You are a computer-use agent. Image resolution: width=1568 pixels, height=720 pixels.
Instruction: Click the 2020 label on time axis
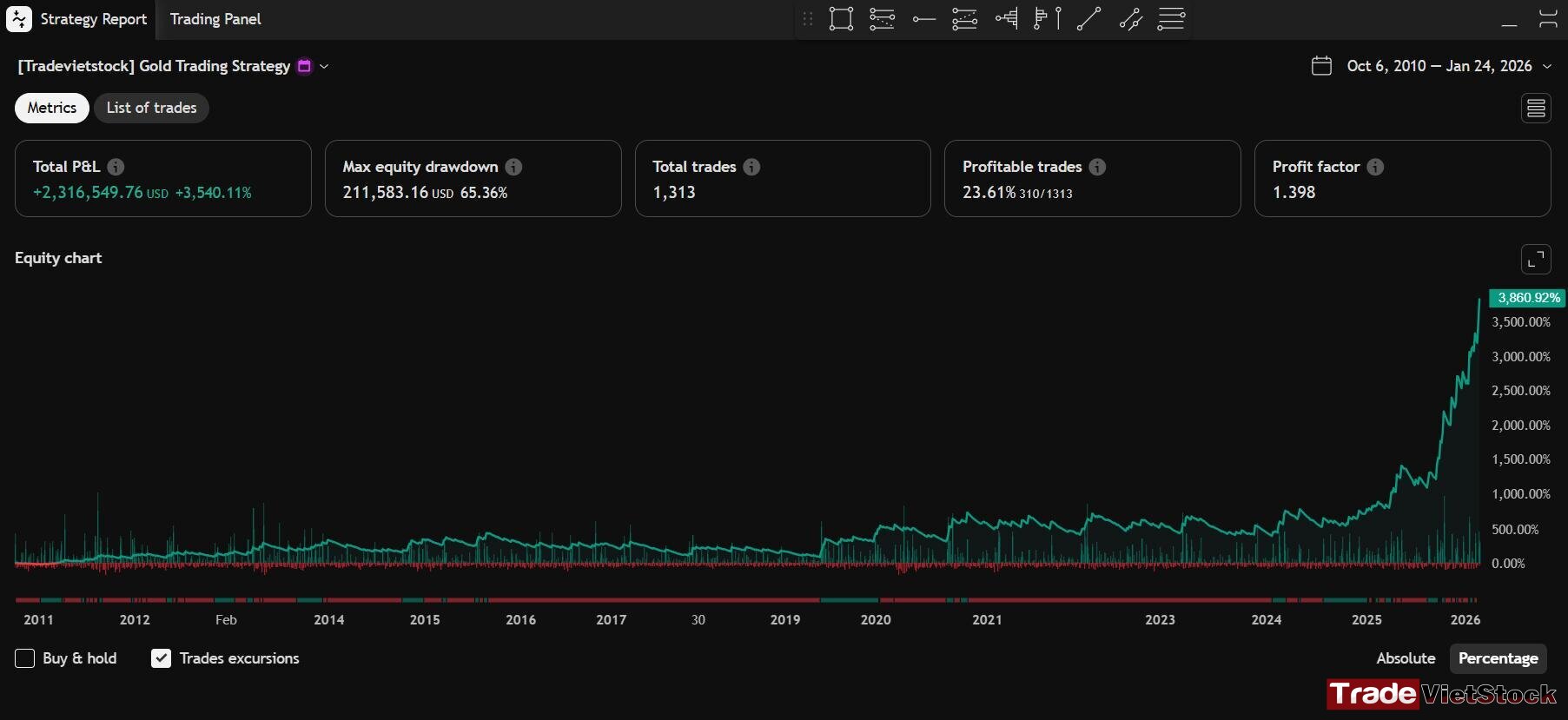[876, 620]
